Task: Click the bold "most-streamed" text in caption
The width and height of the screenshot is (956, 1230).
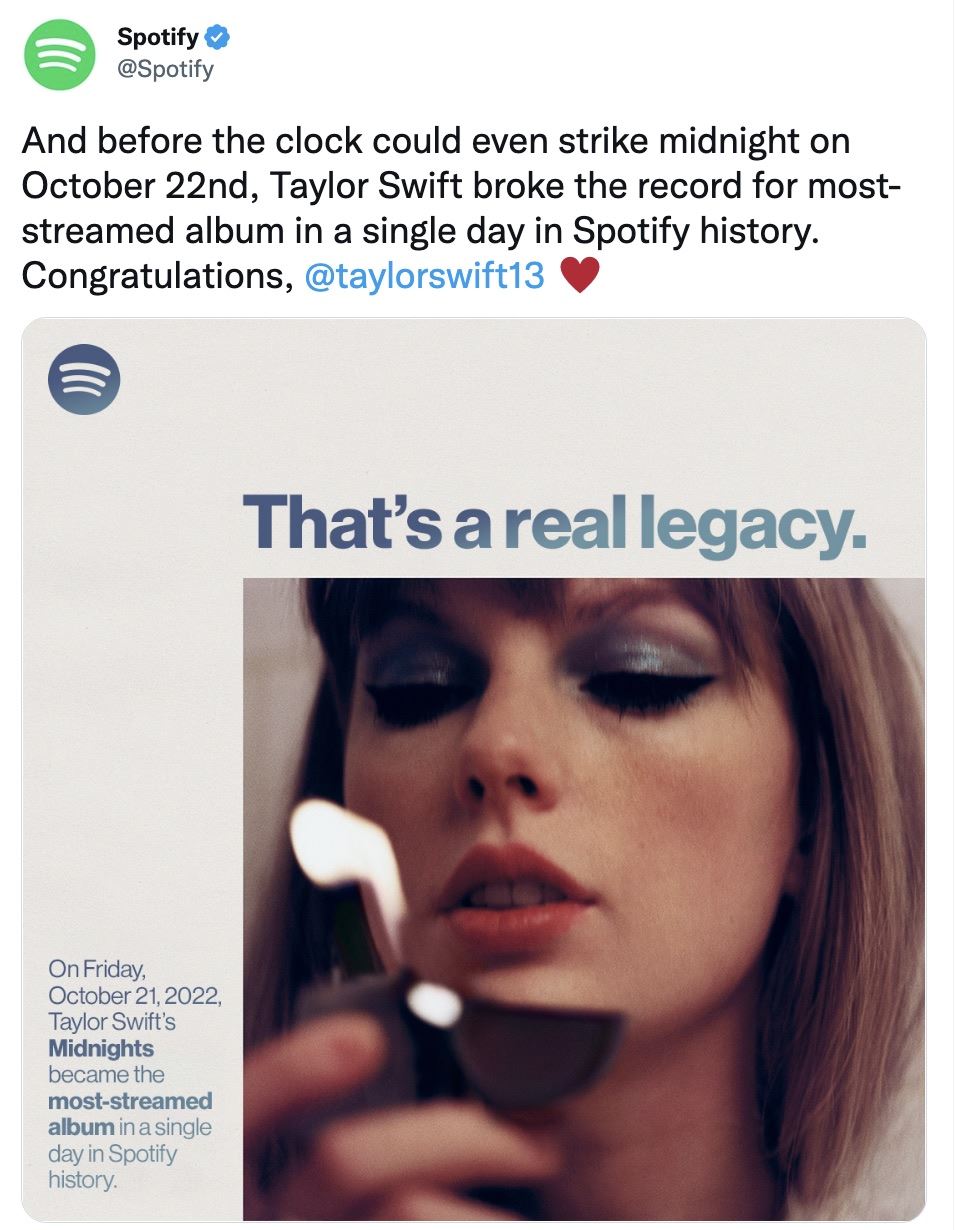Action: pos(130,1100)
